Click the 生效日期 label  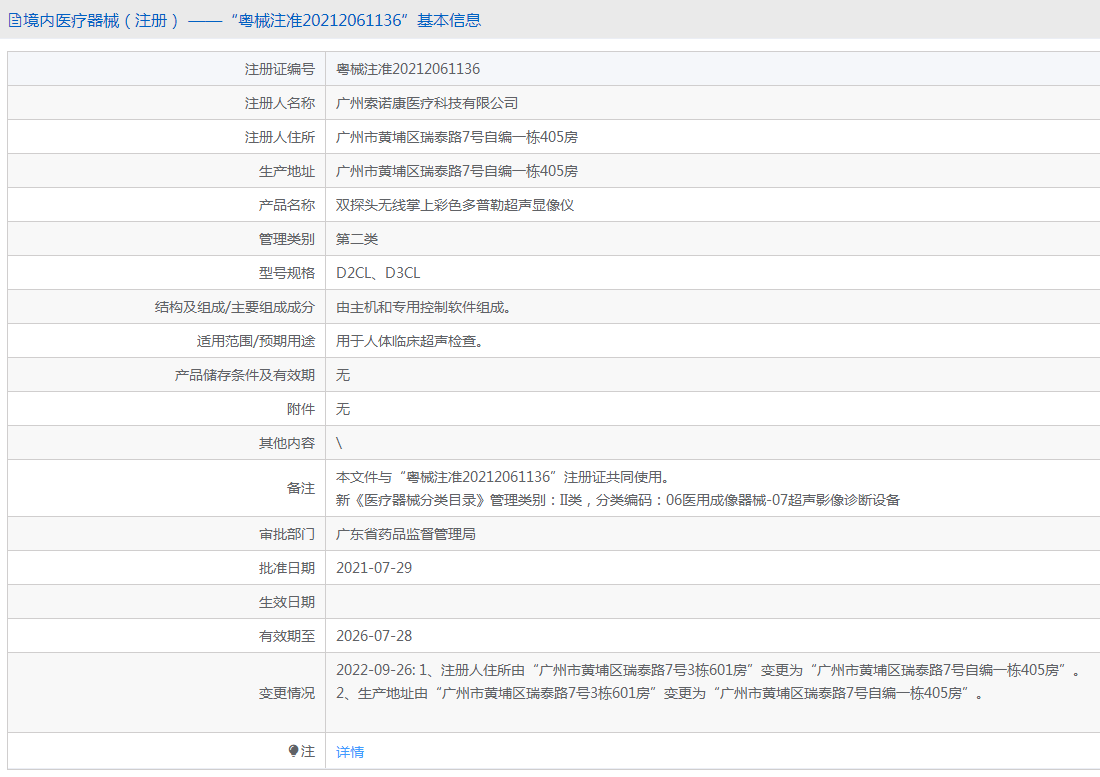click(286, 602)
